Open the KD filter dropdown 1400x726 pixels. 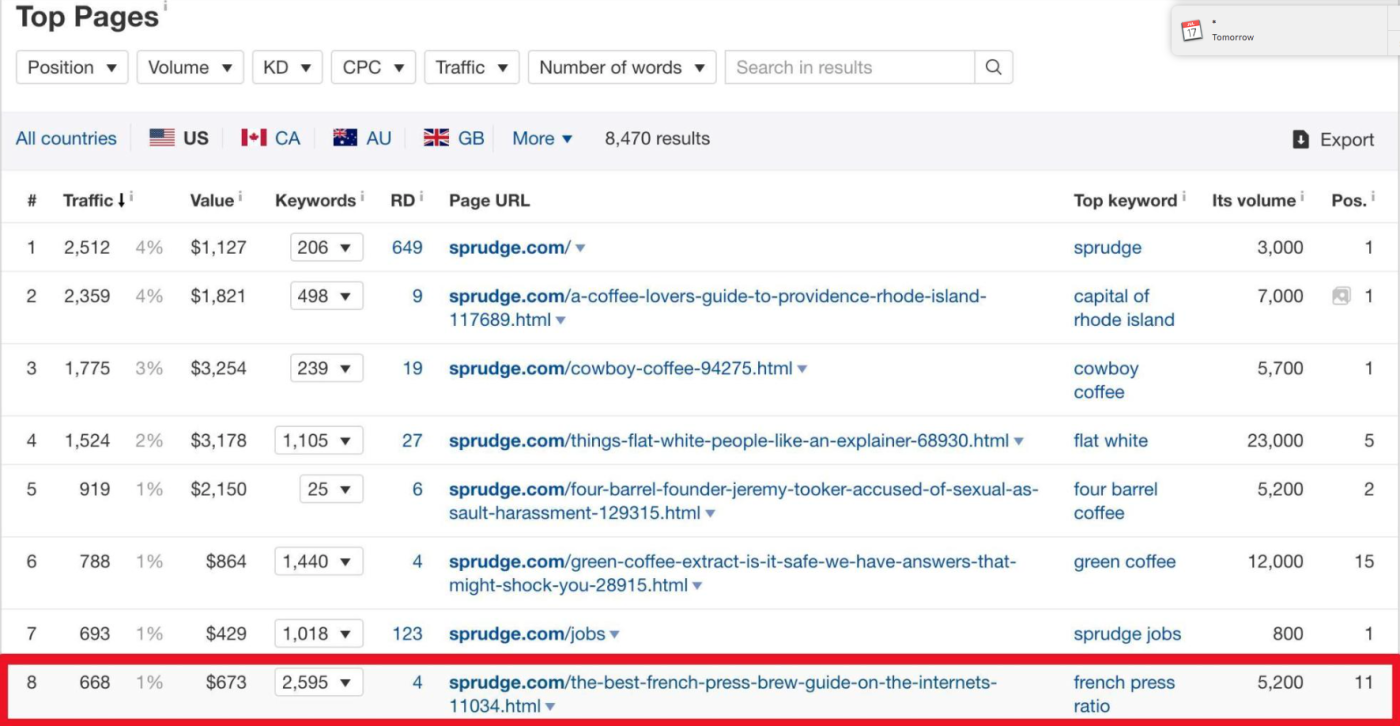pos(287,67)
